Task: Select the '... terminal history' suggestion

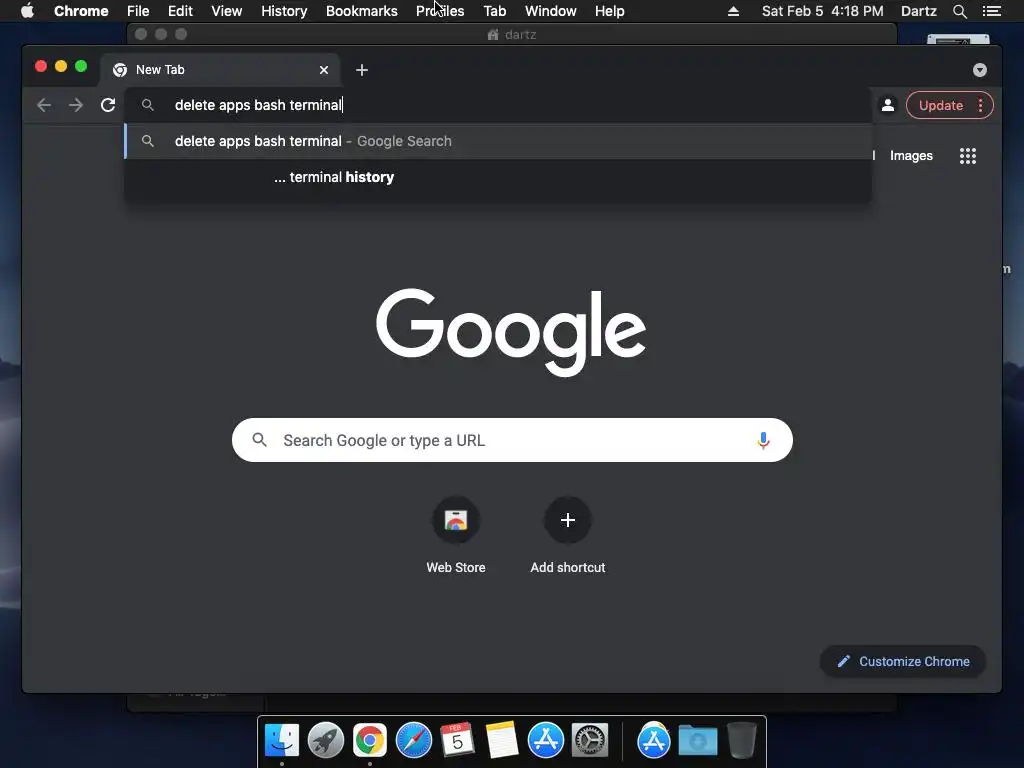Action: coord(498,177)
